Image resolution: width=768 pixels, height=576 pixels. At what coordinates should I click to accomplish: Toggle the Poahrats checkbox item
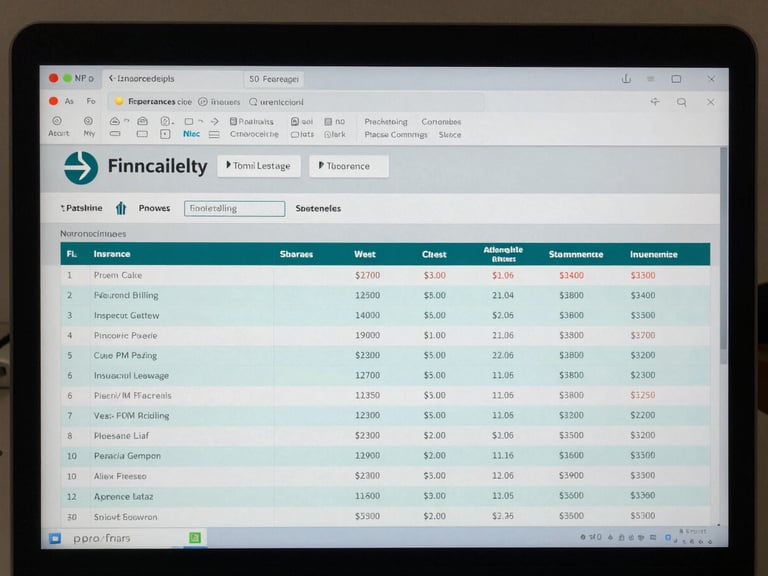tap(252, 121)
